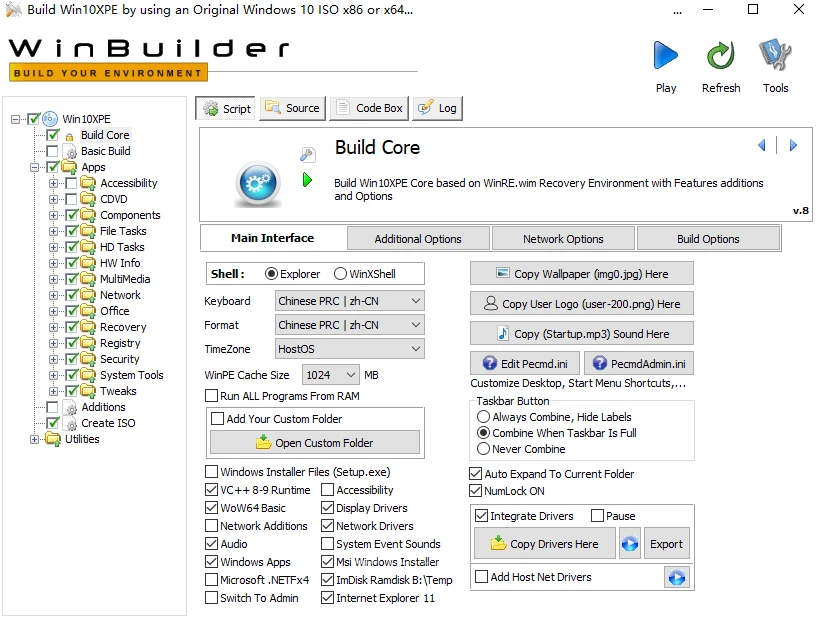Click the MultiMedia folder icon
Screen dimensions: 819x626
coord(88,279)
